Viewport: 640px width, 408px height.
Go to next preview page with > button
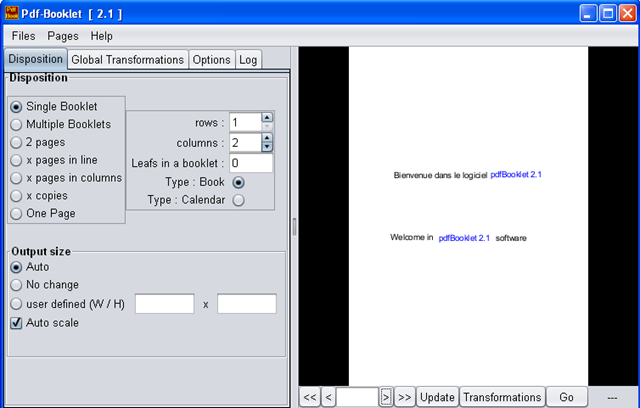click(x=386, y=397)
